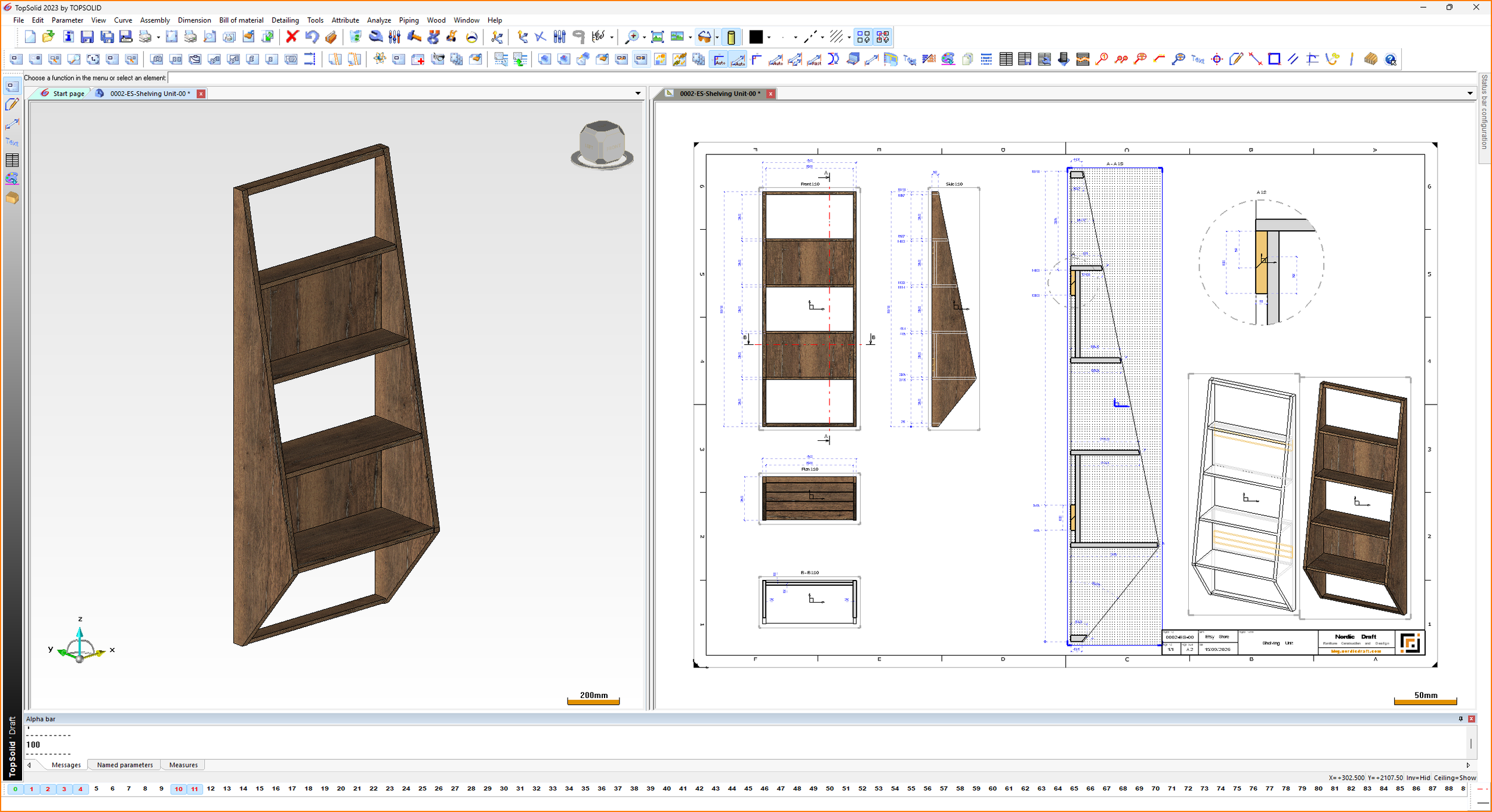Screen dimensions: 1492x812
Task: Click the blue square rectangle tool icon
Action: point(1274,59)
